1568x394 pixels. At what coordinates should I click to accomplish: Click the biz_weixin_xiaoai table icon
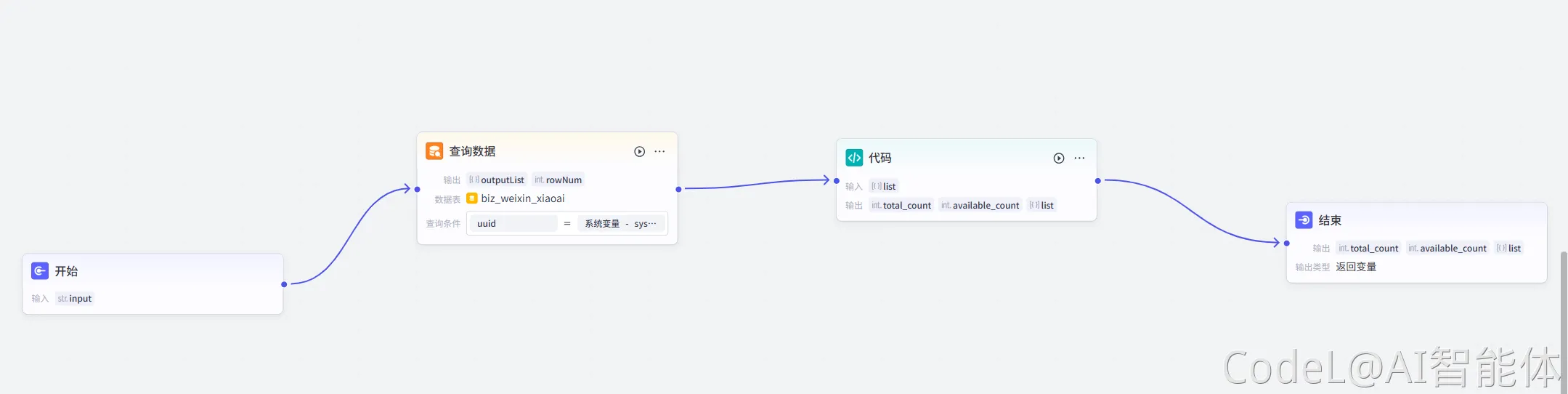472,198
